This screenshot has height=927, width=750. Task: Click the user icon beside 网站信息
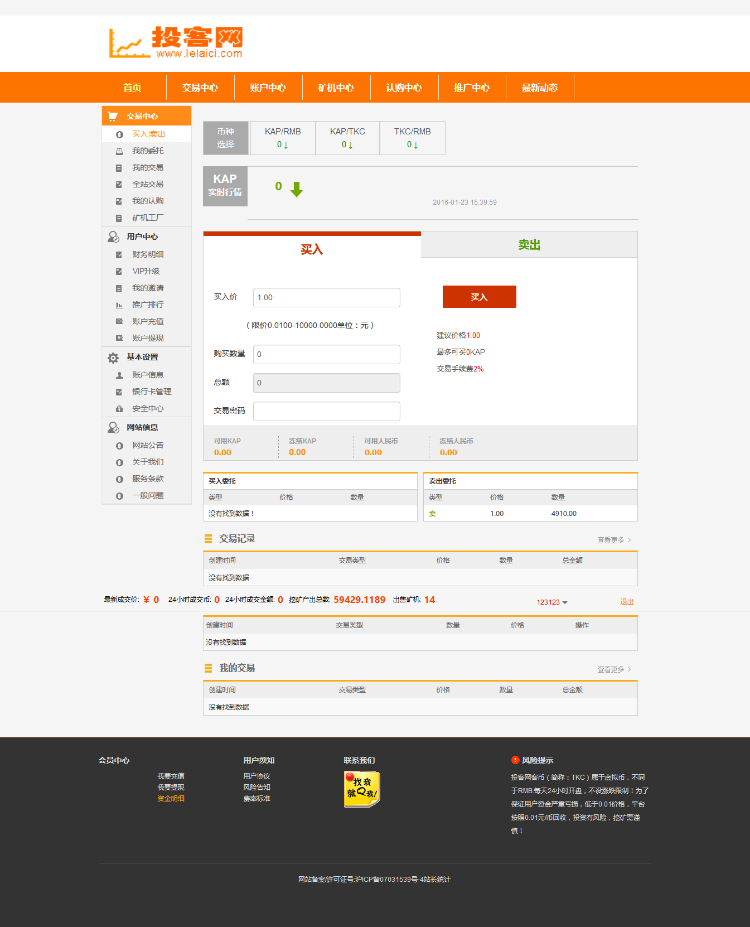(113, 427)
